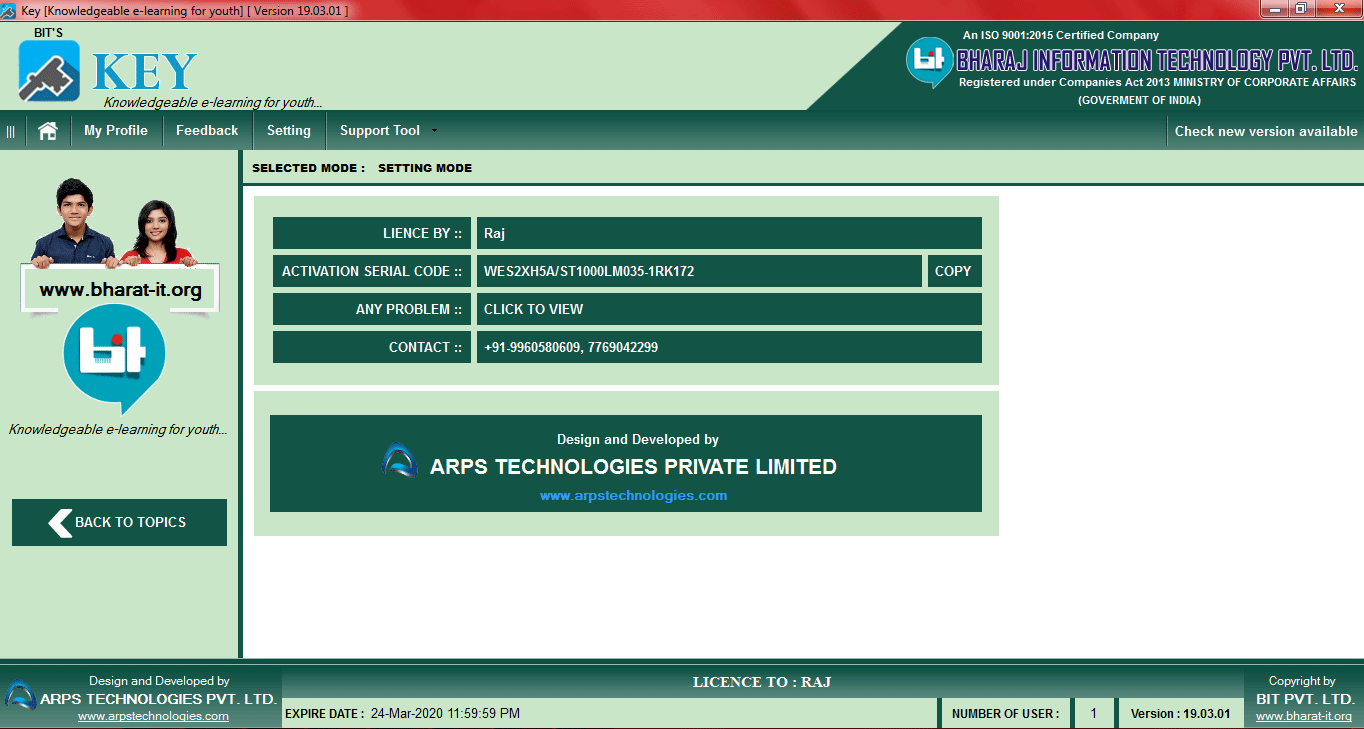Expand the Support Tool dropdown
This screenshot has height=729, width=1364.
click(x=387, y=131)
